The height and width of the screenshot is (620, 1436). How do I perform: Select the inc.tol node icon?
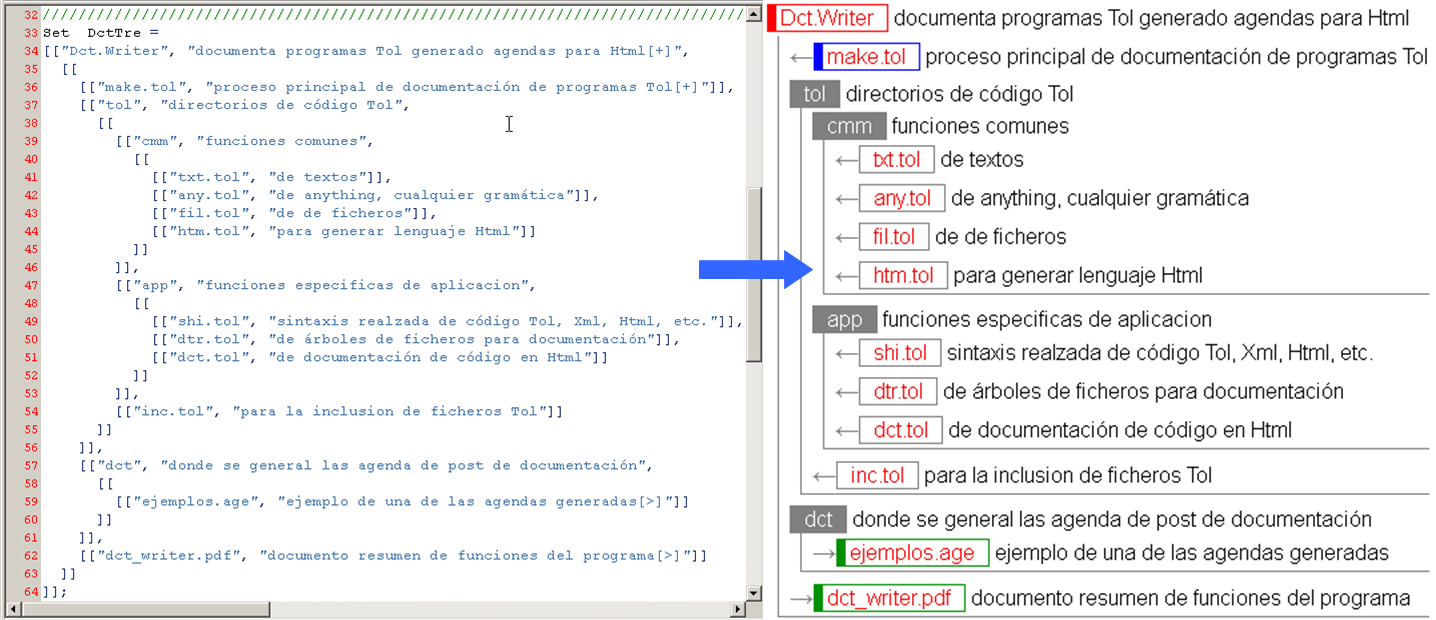tap(878, 475)
